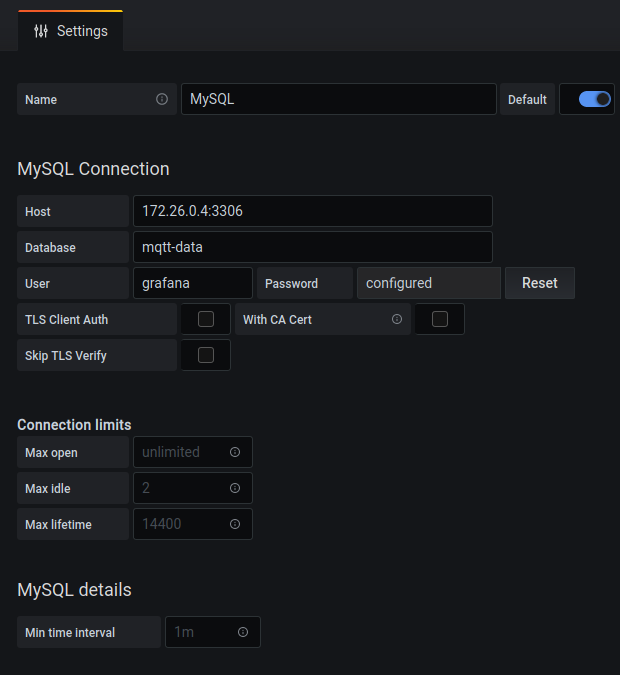Click the Connection limits heading
Image resolution: width=620 pixels, height=675 pixels.
click(x=74, y=425)
